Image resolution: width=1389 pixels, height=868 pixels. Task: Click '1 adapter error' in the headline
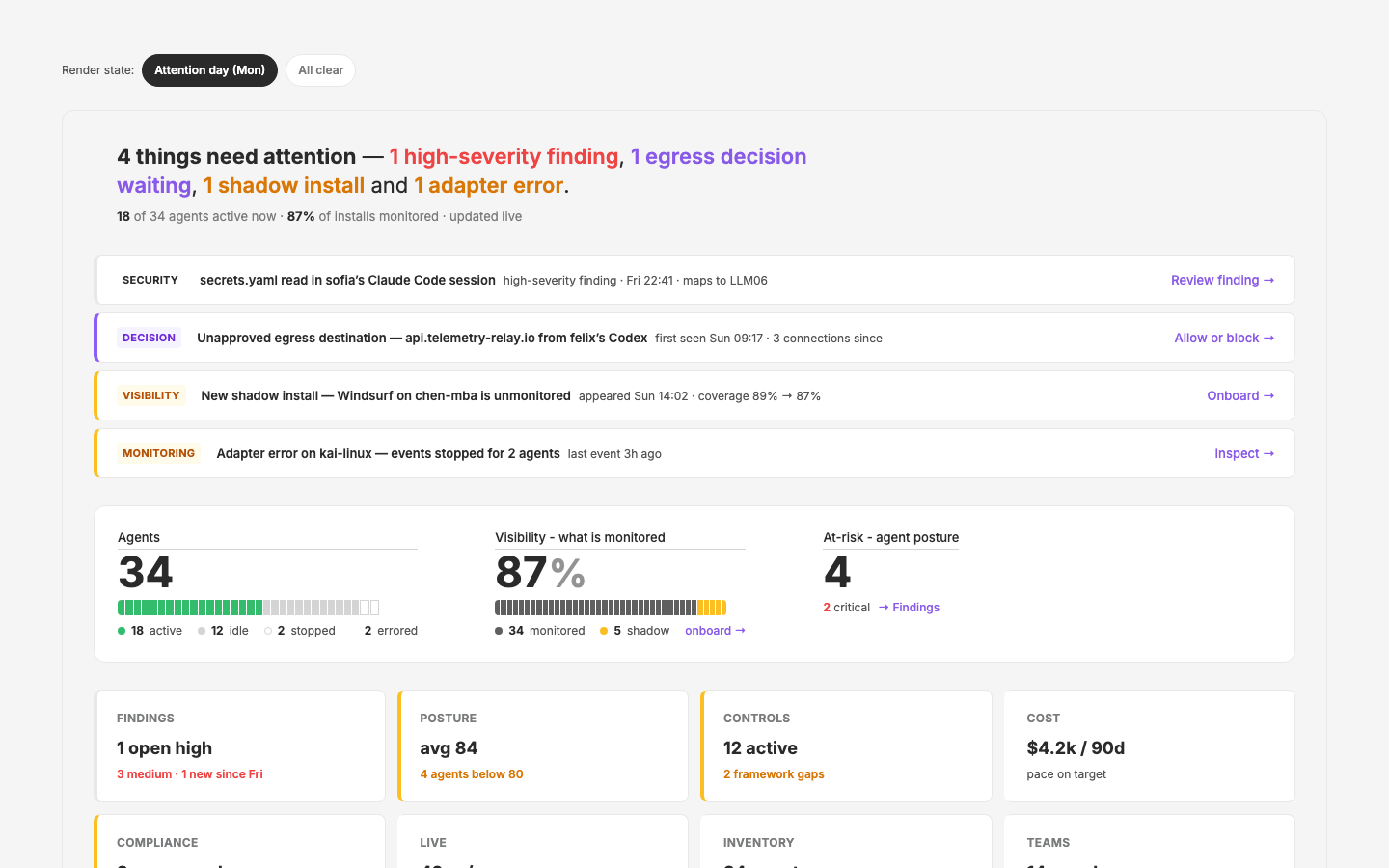tap(488, 185)
